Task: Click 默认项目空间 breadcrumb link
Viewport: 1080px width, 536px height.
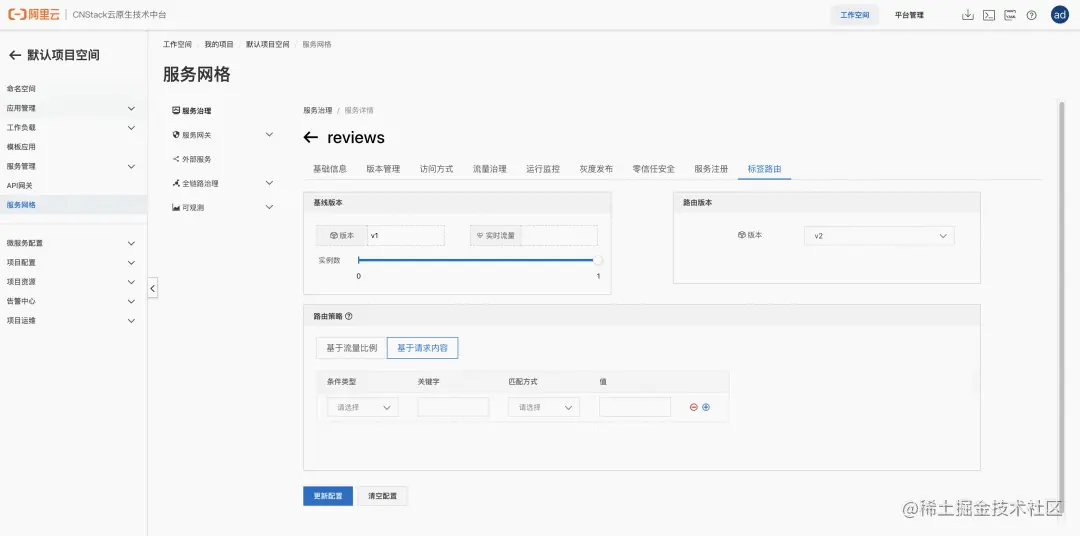Action: coord(268,44)
